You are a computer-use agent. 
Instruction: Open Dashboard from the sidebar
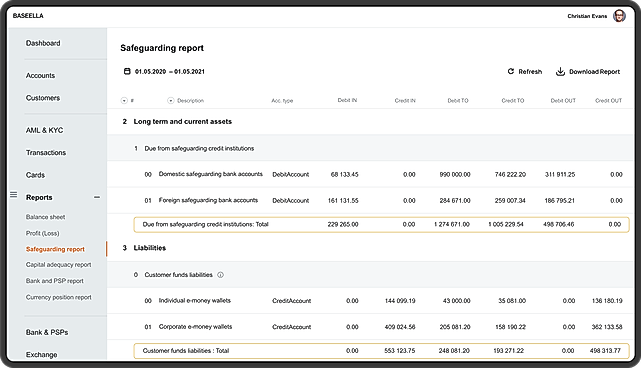point(43,43)
